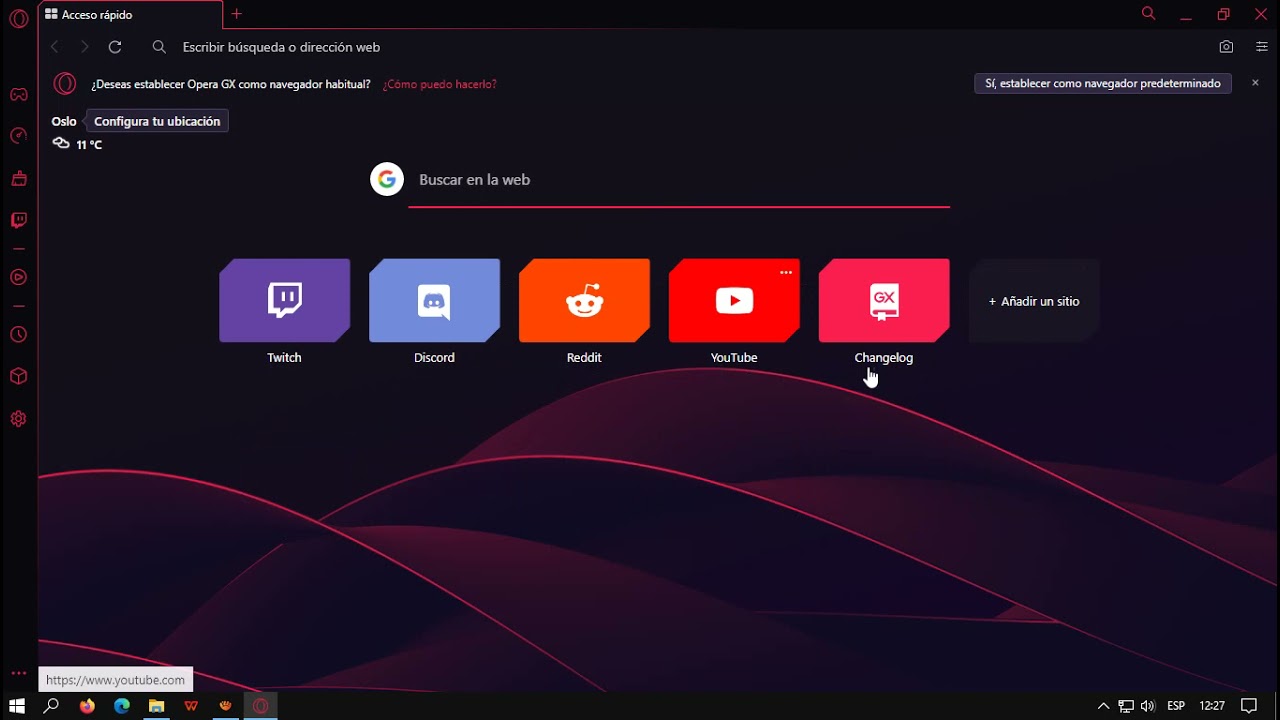
Task: Click the Opera GX taskbar icon
Action: coord(260,706)
